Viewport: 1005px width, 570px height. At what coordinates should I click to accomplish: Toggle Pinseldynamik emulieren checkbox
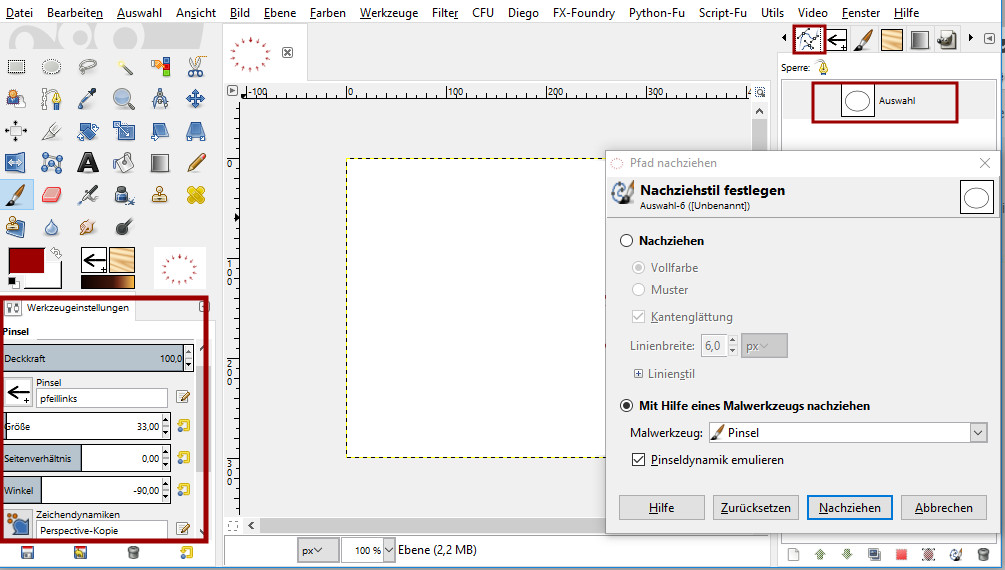tap(638, 460)
